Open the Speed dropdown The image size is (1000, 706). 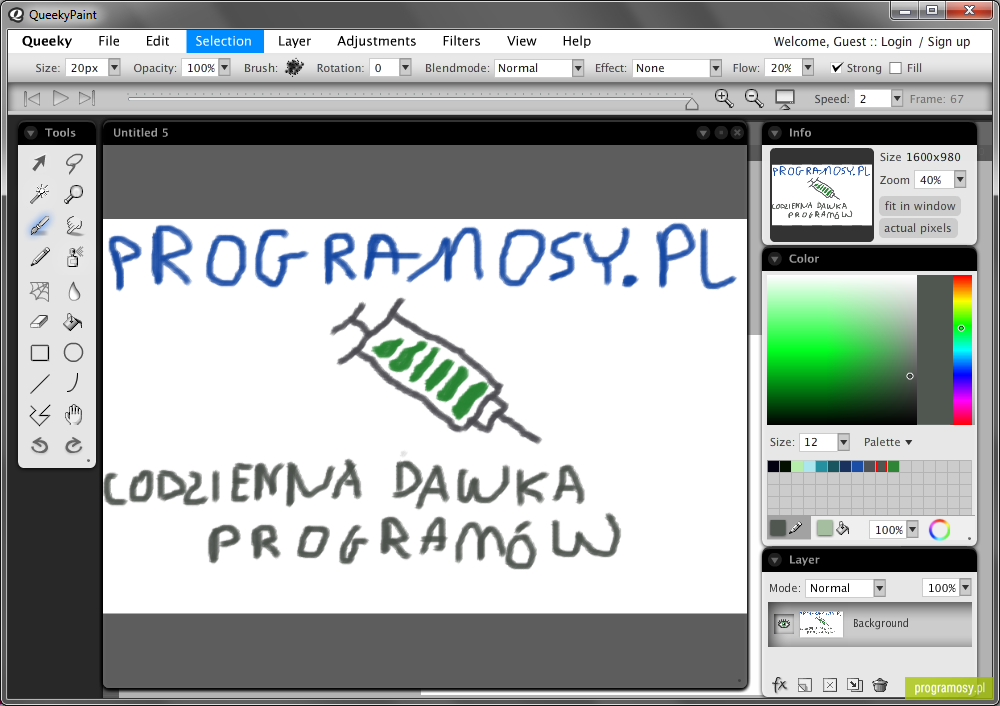pos(897,98)
